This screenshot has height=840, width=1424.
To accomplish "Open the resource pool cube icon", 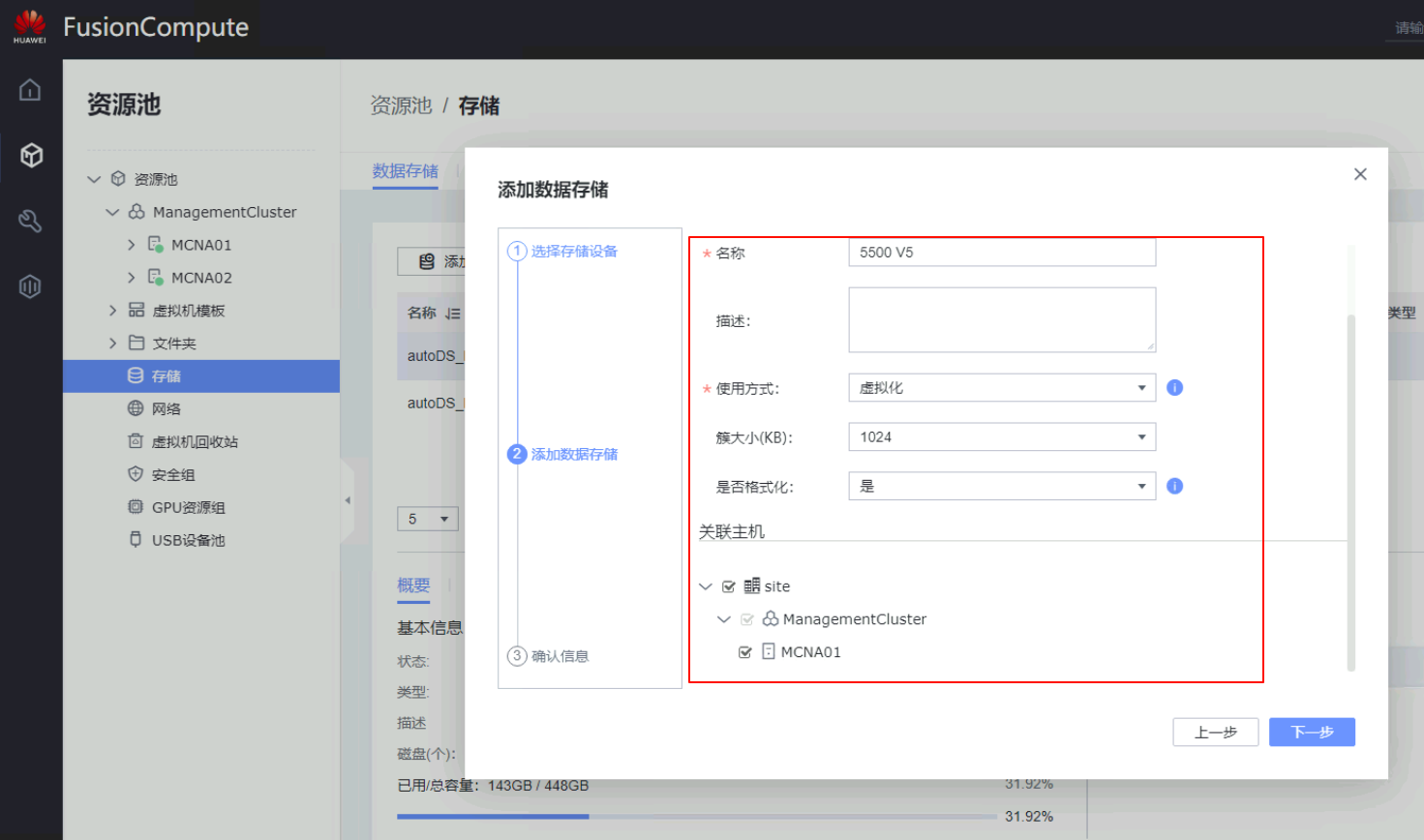I will tap(31, 155).
